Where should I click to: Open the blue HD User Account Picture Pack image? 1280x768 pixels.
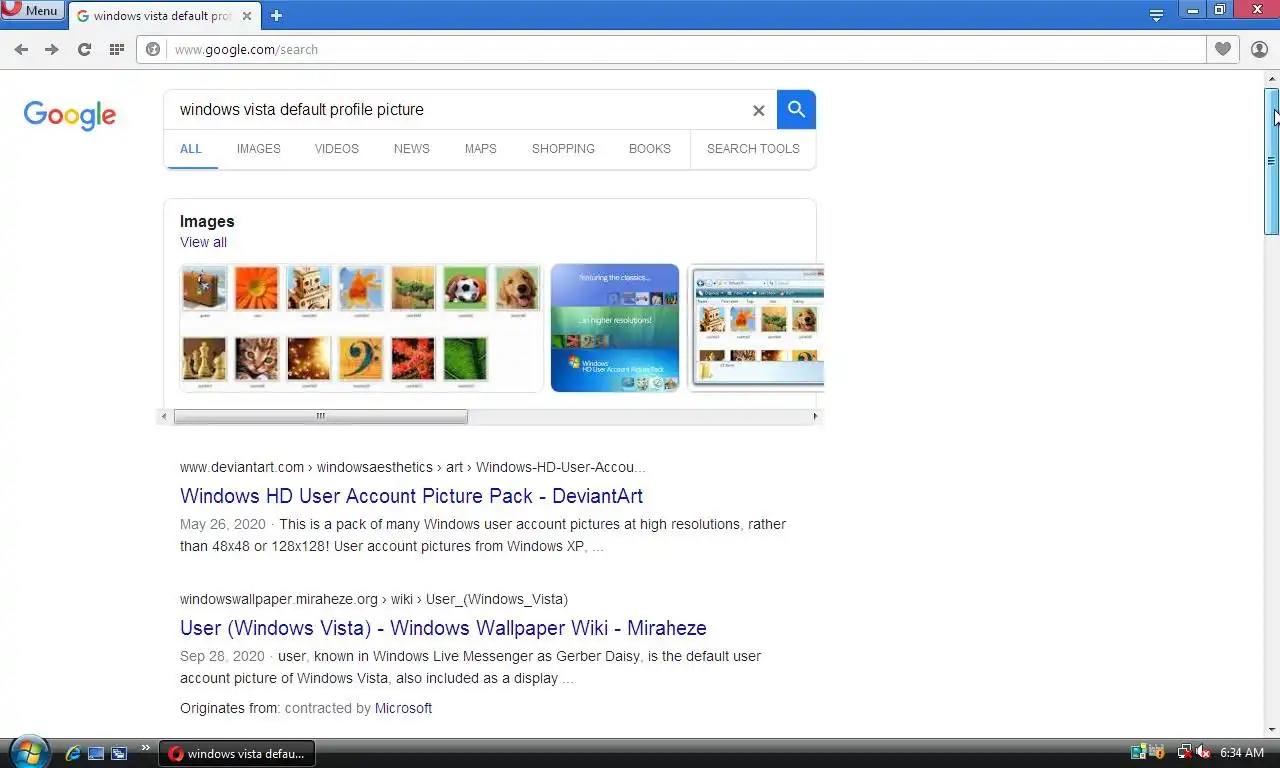click(x=615, y=327)
